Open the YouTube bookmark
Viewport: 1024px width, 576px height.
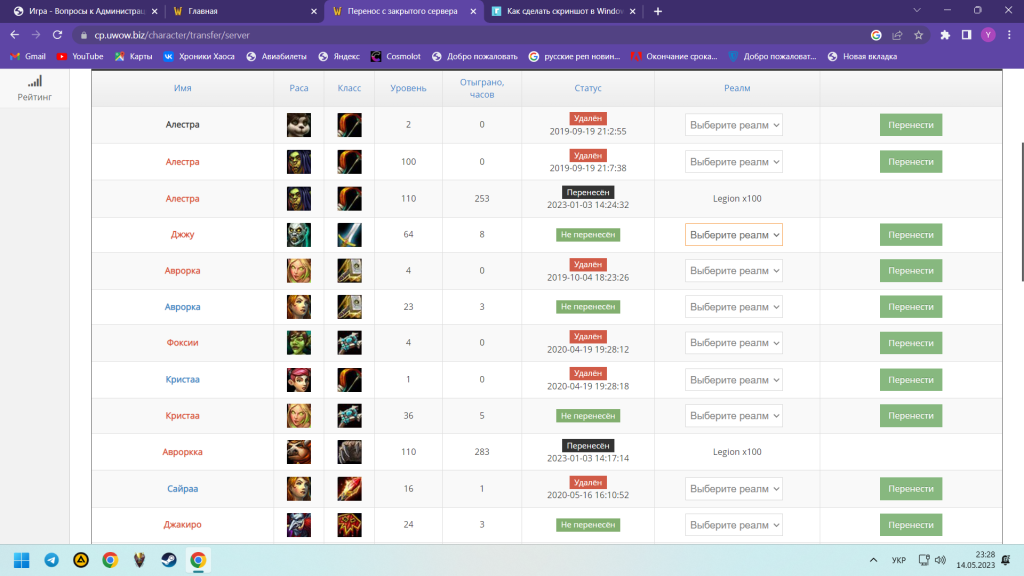tap(80, 56)
